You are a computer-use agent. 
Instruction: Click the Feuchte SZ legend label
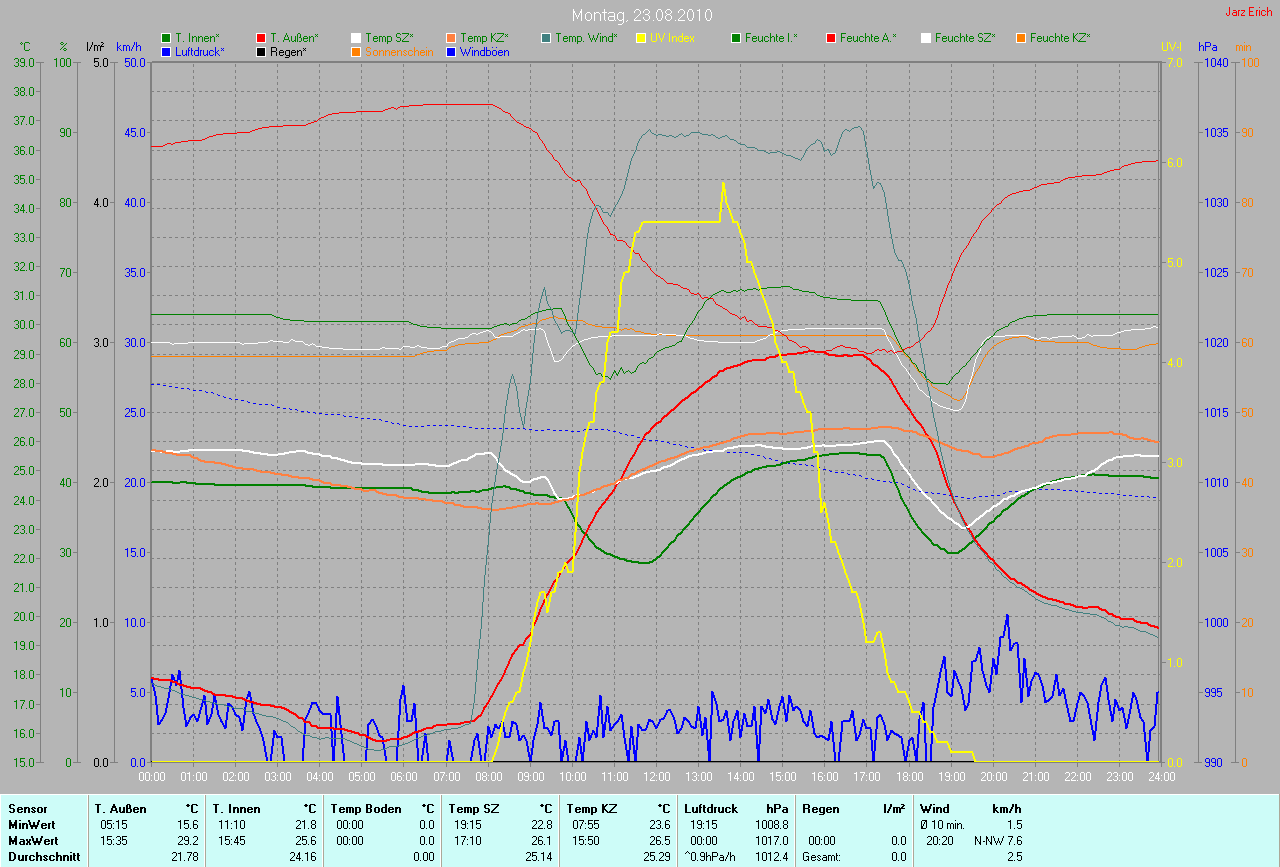point(965,38)
